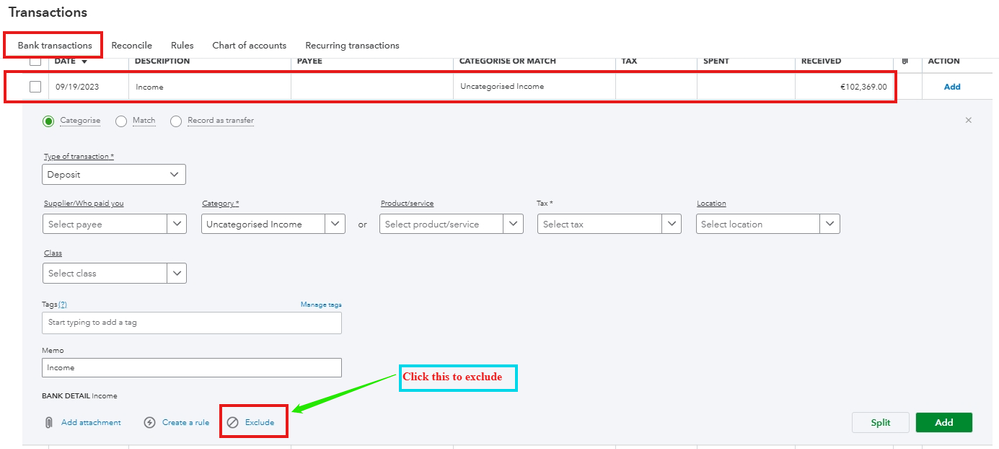This screenshot has width=999, height=449.
Task: Click the Description column header
Action: coord(162,61)
